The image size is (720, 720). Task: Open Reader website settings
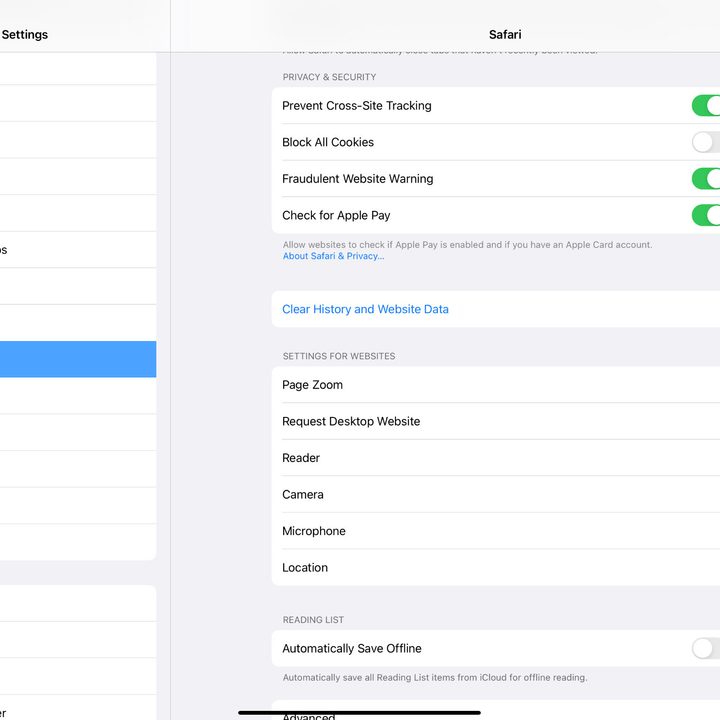click(x=496, y=458)
